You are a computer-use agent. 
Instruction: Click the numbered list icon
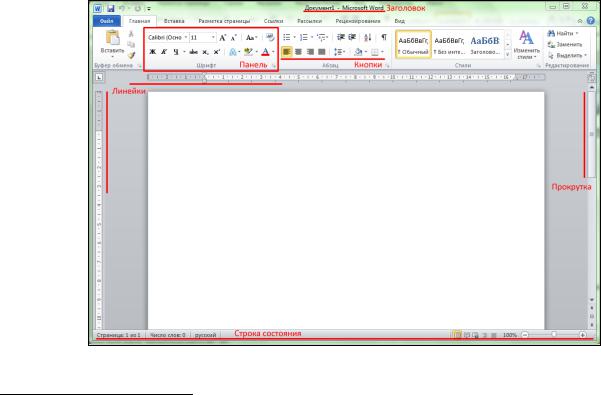(304, 37)
